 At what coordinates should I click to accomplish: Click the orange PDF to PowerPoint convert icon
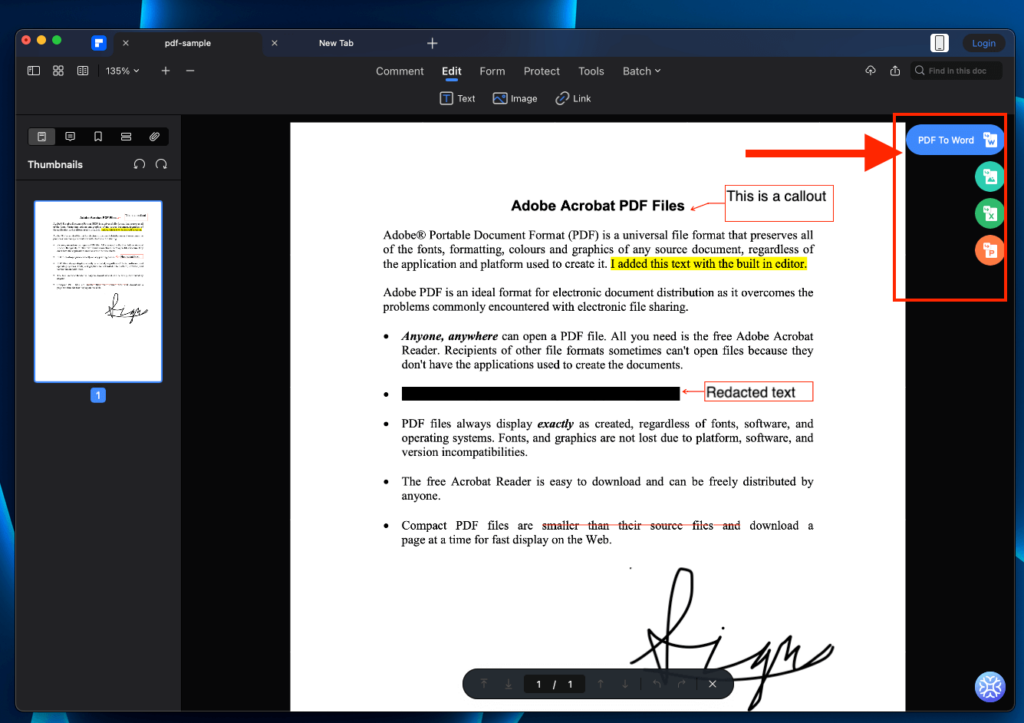click(989, 251)
